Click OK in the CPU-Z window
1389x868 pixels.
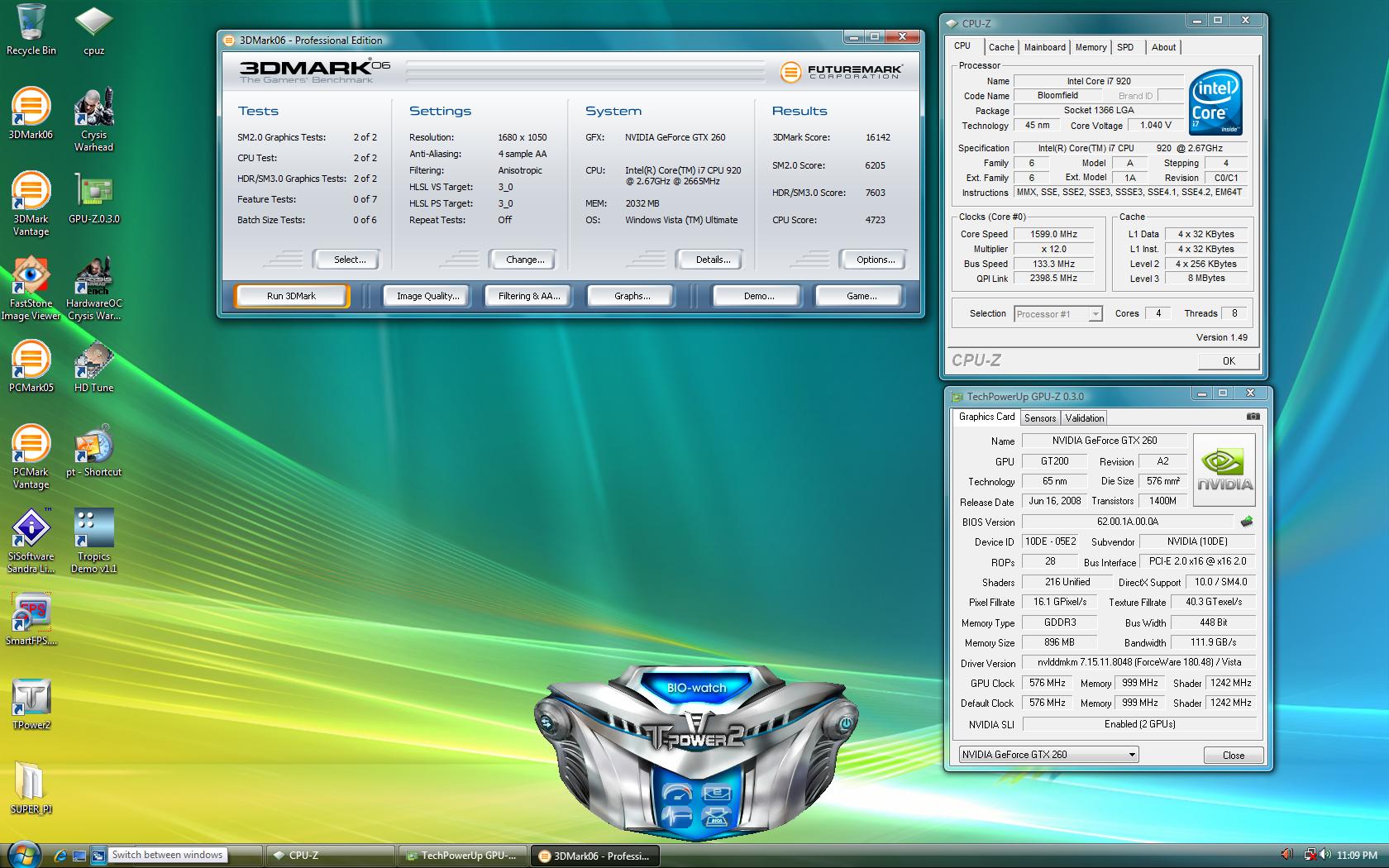tap(1229, 361)
